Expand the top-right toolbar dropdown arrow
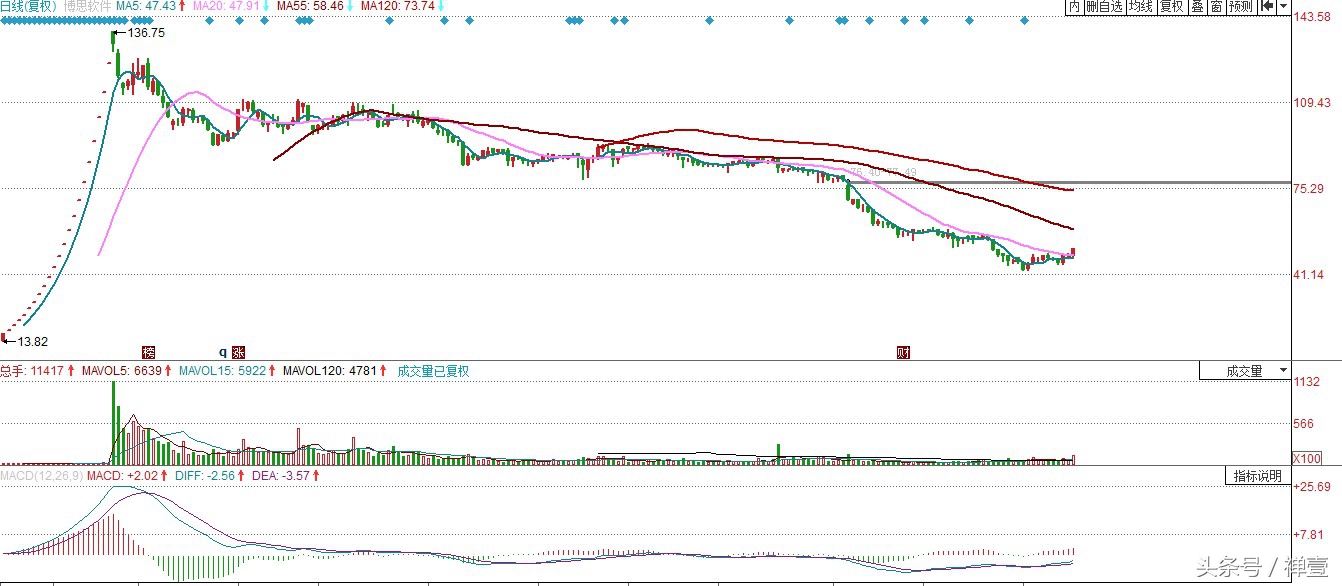Screen dimensions: 1342x586 click(1283, 7)
